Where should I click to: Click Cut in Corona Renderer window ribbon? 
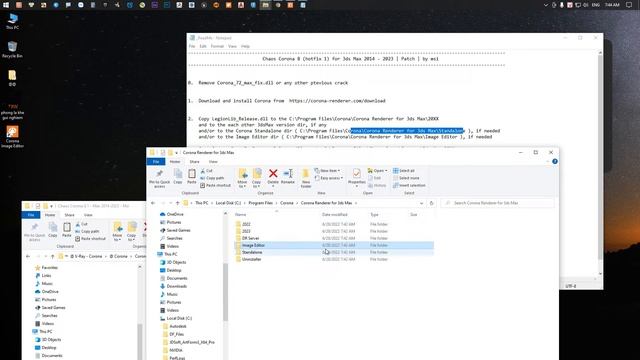[207, 171]
